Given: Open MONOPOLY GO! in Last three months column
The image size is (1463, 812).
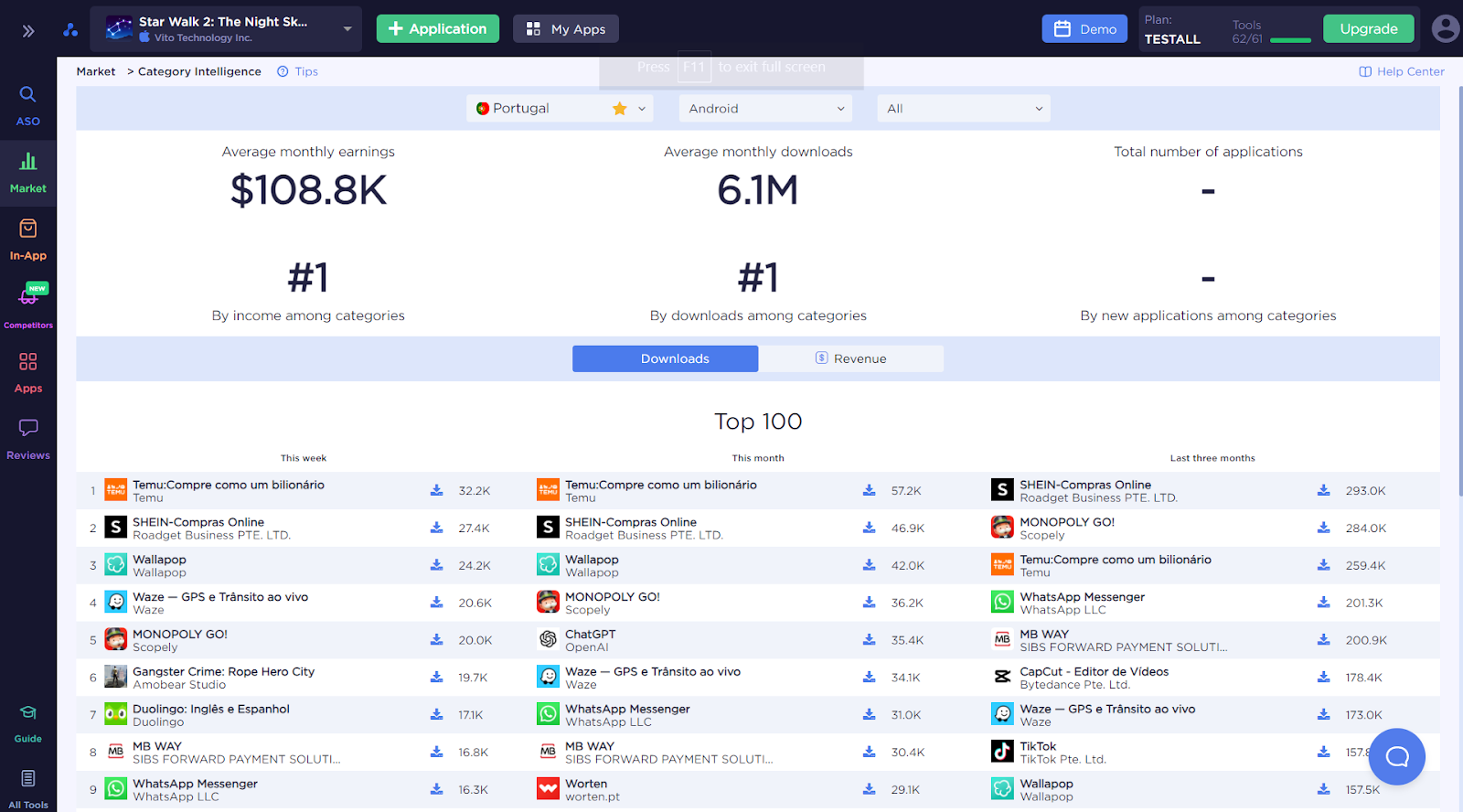Looking at the screenshot, I should pyautogui.click(x=1067, y=522).
